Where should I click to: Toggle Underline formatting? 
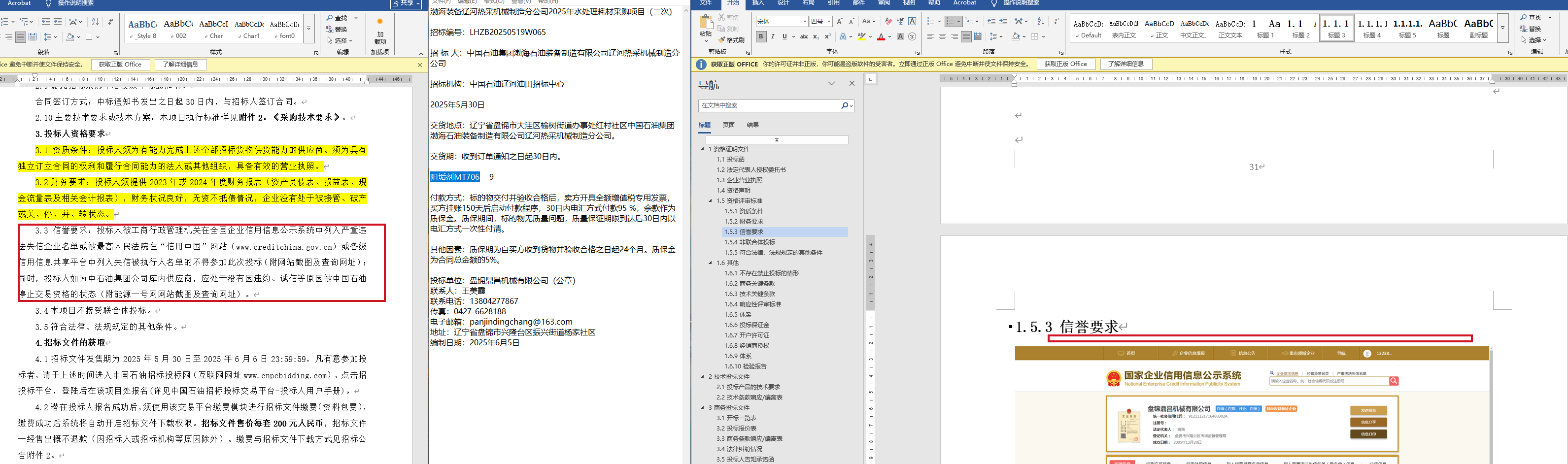(x=784, y=37)
